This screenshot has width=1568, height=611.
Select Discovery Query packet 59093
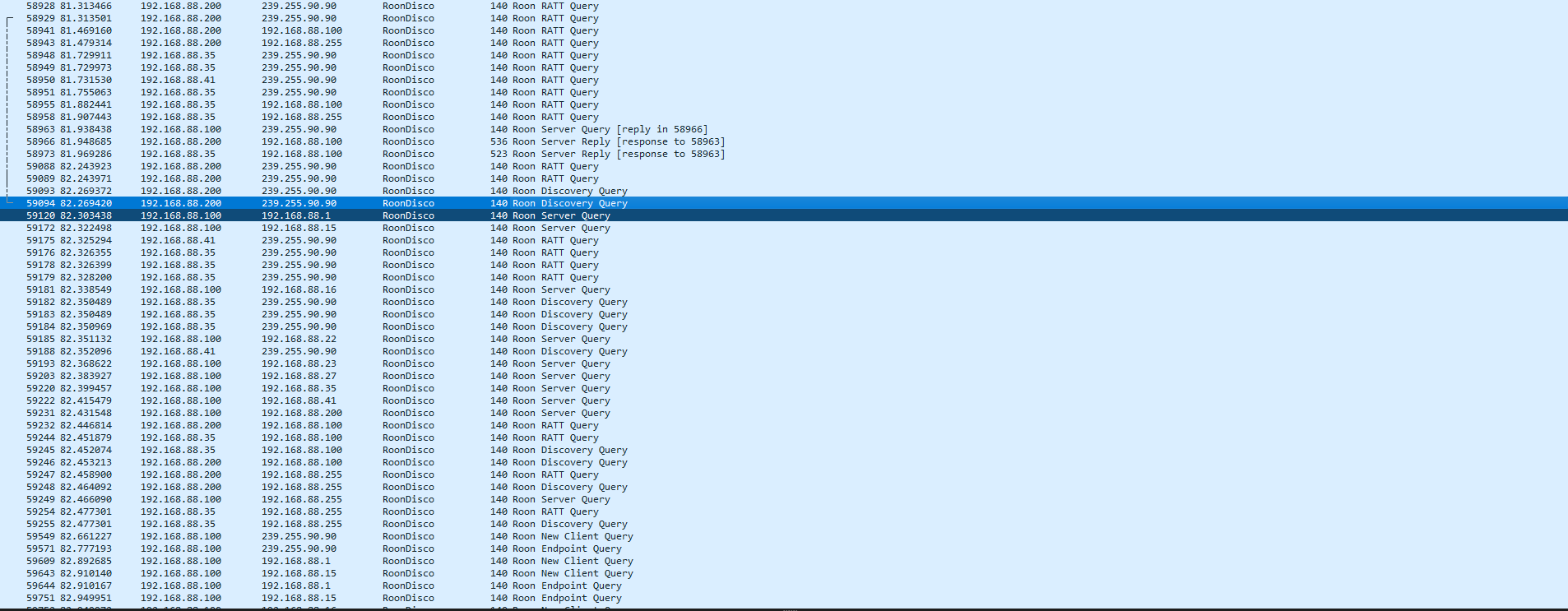tap(784, 191)
